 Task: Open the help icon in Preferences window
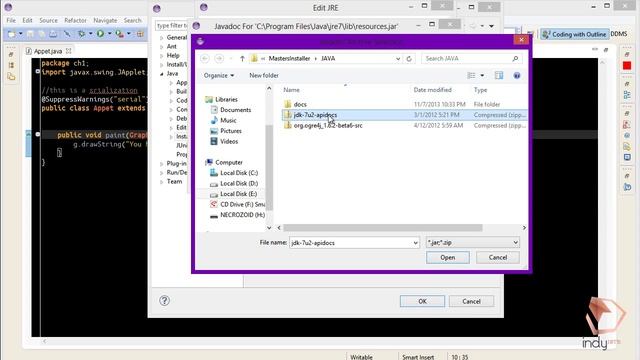164,301
